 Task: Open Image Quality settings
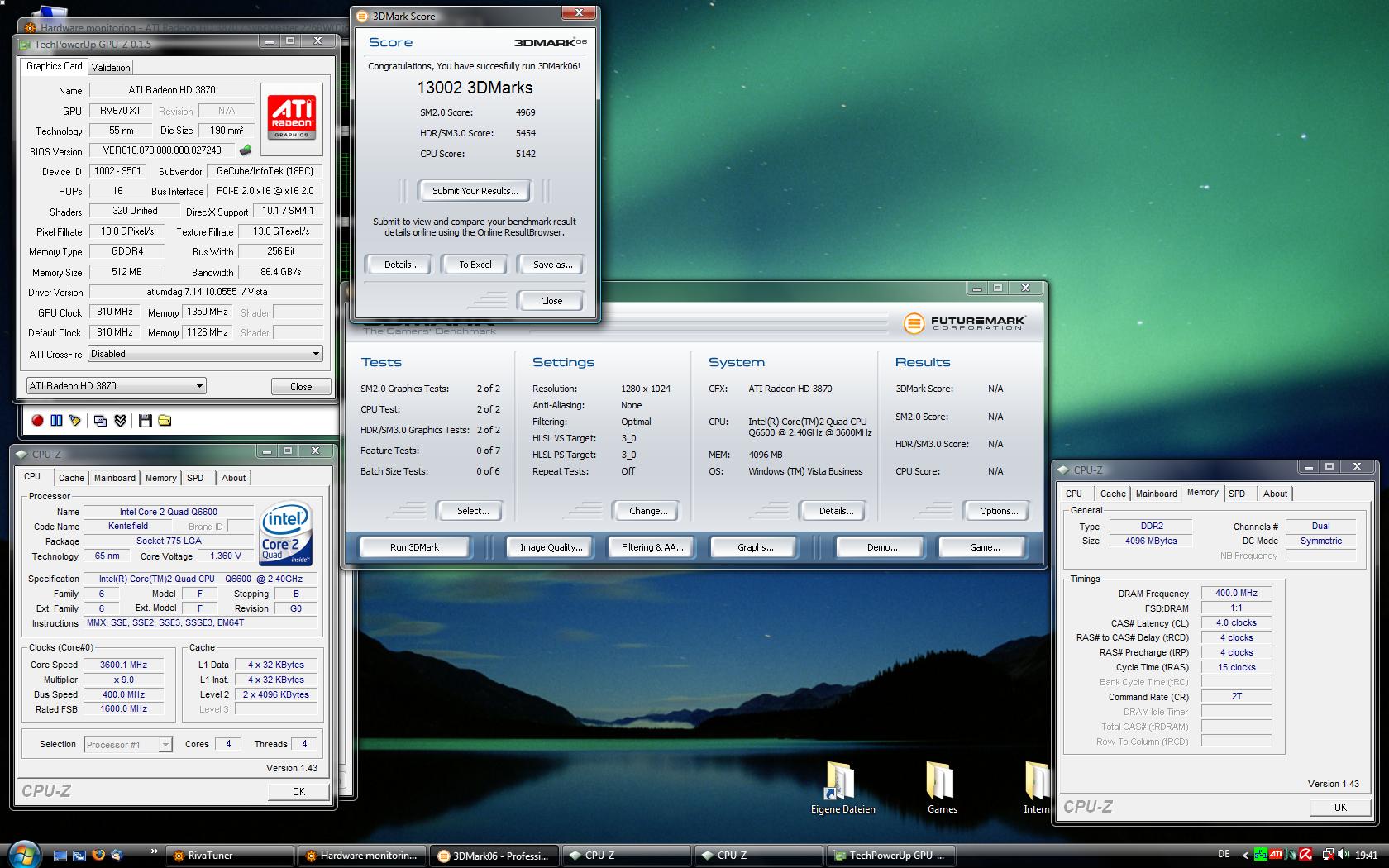pyautogui.click(x=551, y=547)
